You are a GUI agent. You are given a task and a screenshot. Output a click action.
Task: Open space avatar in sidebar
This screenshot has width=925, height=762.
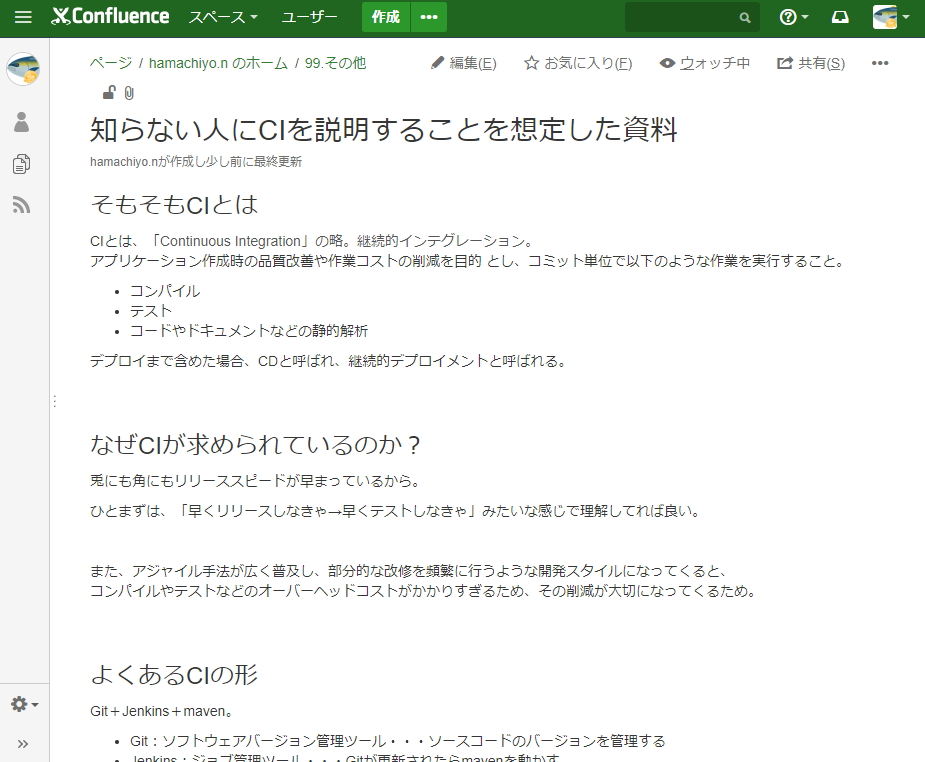(23, 68)
